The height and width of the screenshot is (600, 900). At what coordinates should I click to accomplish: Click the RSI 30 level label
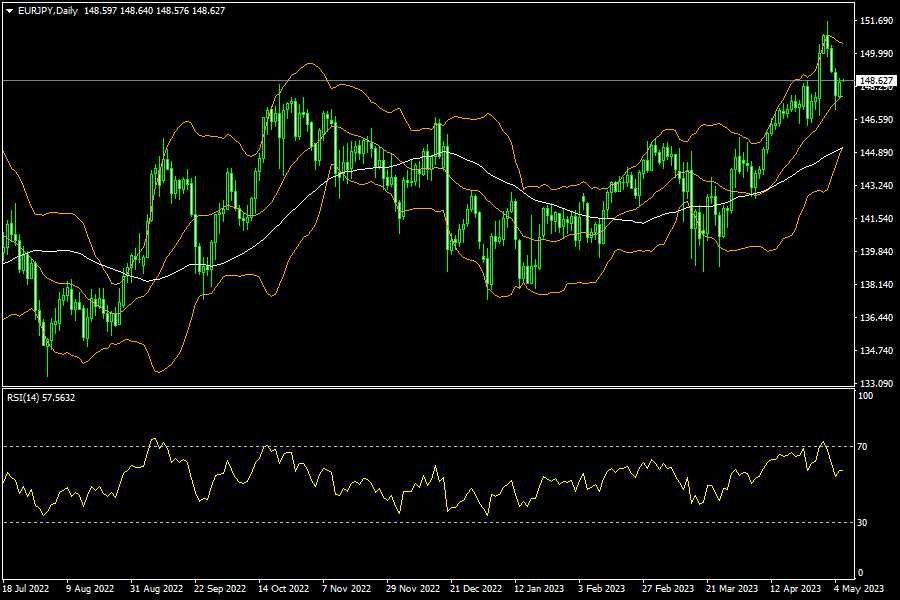(x=862, y=522)
